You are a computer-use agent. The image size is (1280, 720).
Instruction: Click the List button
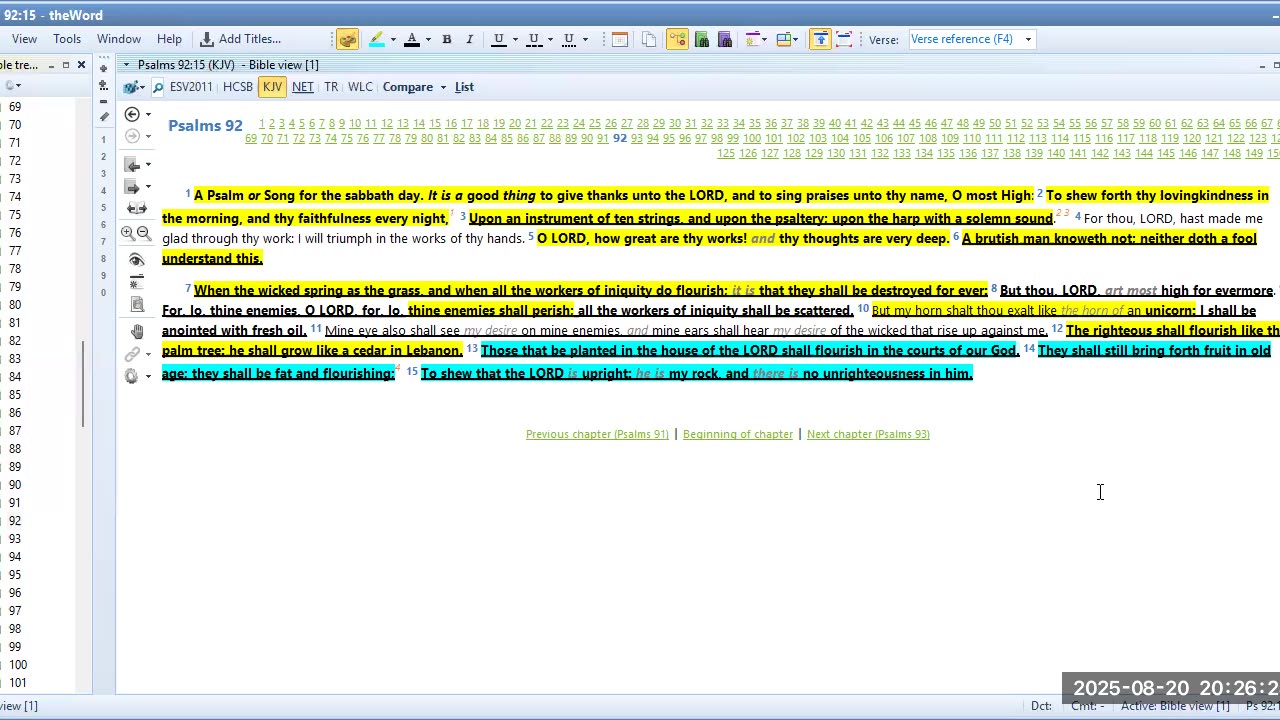point(464,87)
